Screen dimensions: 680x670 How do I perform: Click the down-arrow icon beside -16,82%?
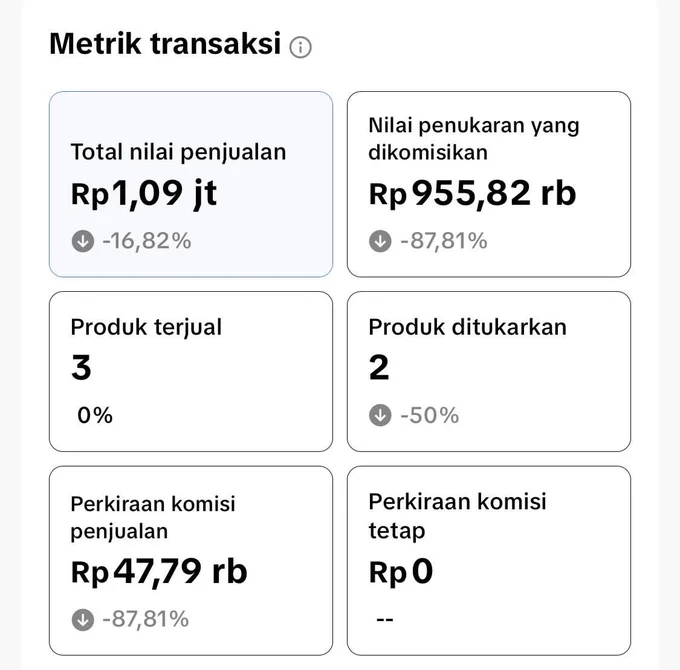tap(82, 241)
